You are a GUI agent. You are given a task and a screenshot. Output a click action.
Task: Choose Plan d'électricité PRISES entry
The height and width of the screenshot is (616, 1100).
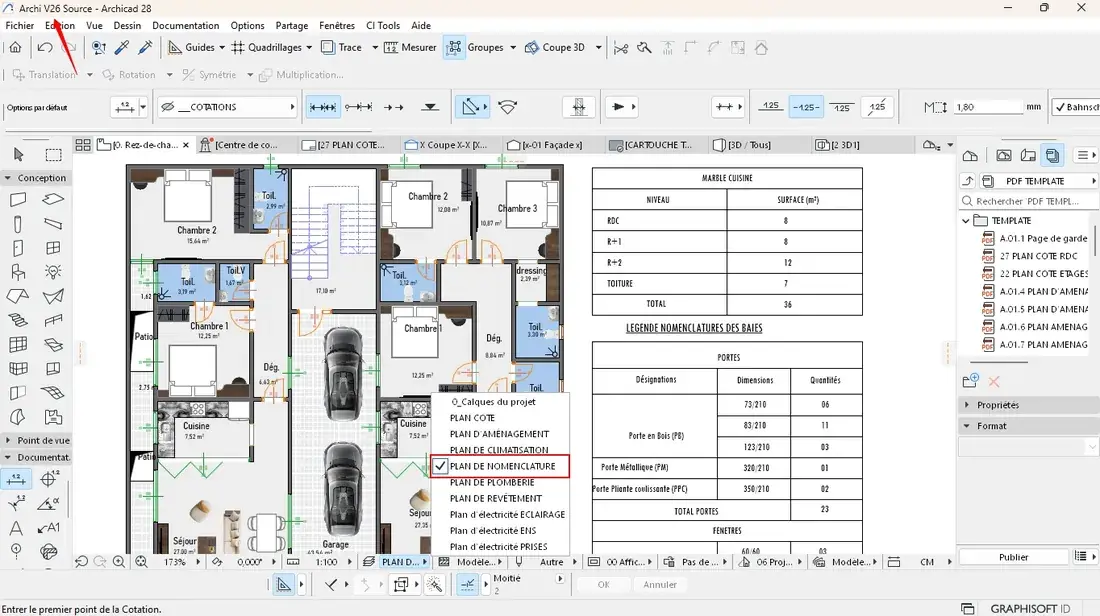(499, 547)
